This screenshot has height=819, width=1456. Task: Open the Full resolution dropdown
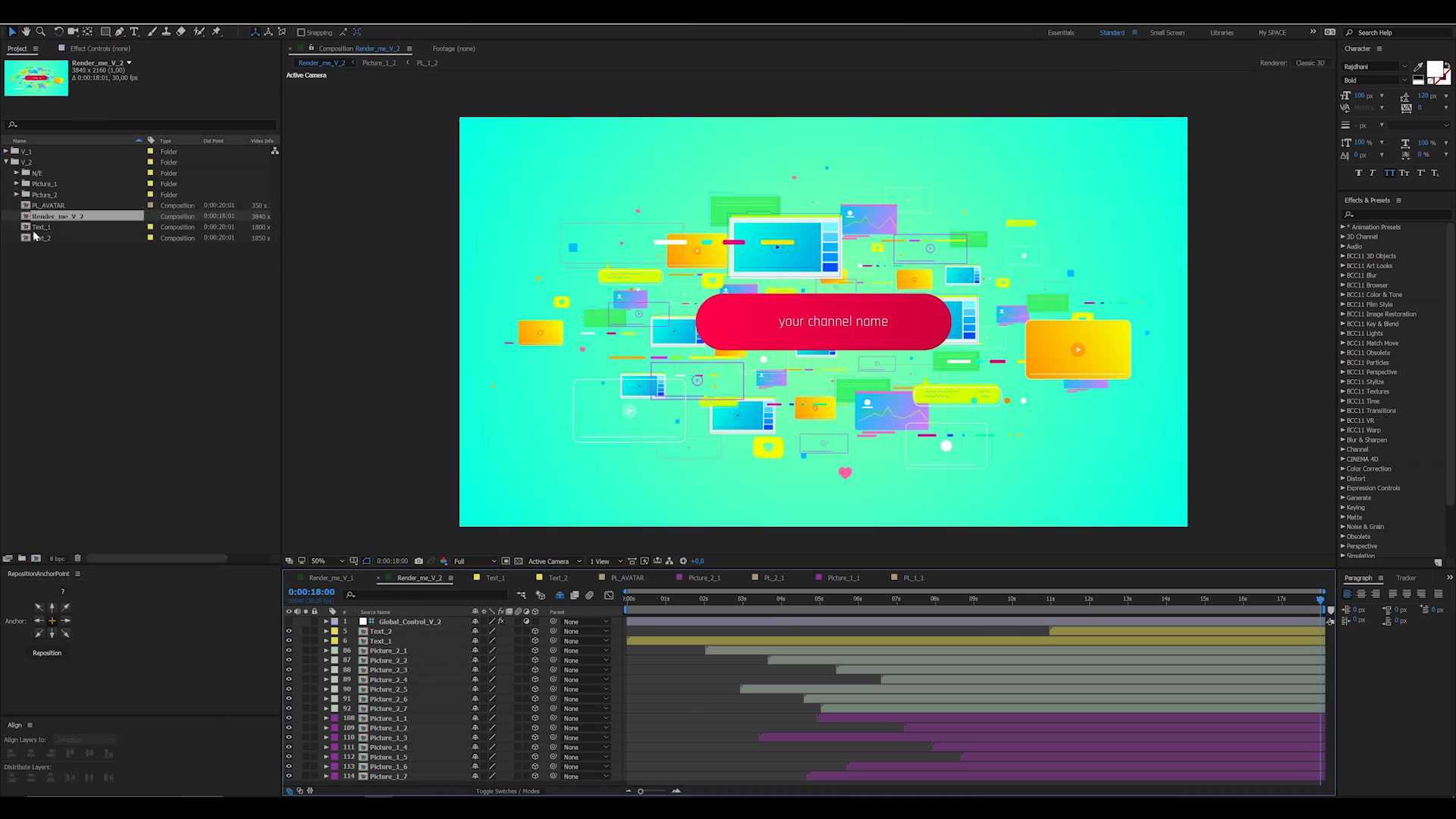(475, 561)
